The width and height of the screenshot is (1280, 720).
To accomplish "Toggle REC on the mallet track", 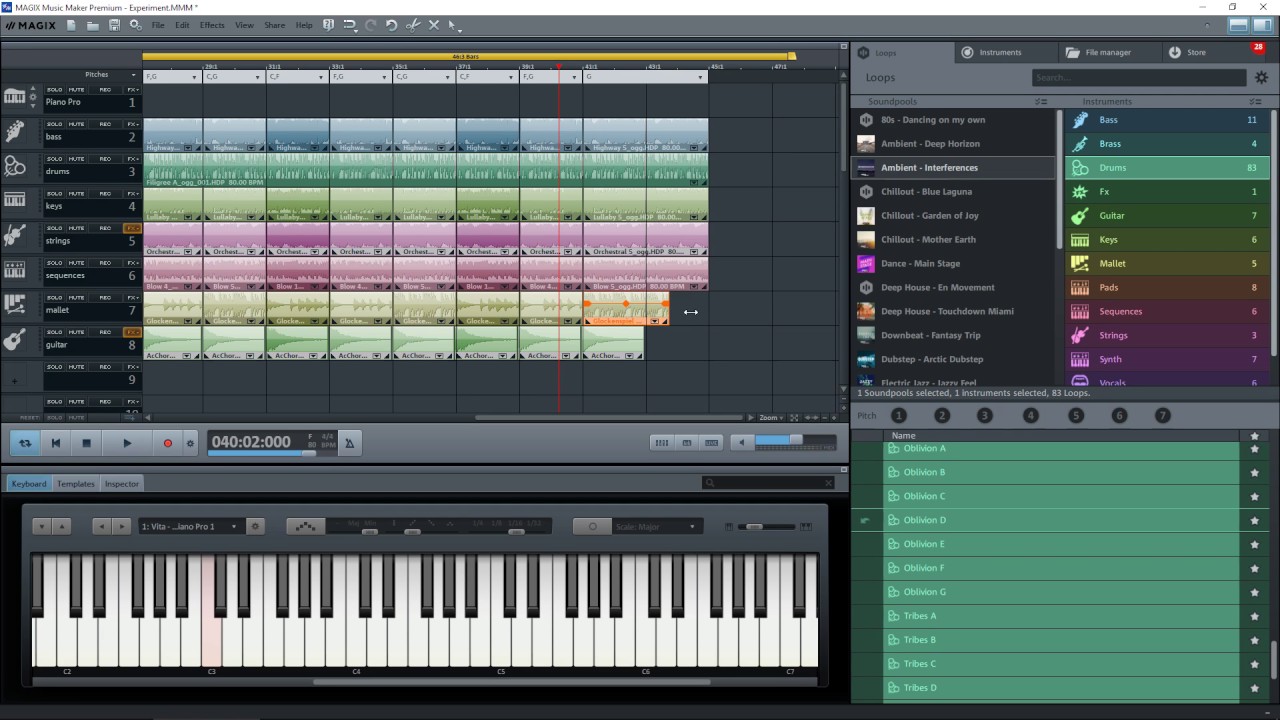I will [x=105, y=298].
